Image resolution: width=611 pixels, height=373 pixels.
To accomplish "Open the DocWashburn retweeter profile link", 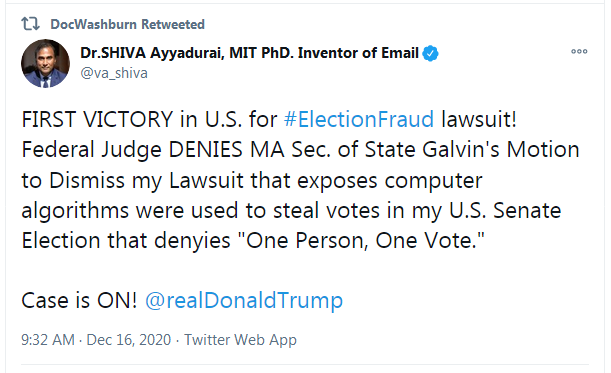I will click(x=94, y=24).
